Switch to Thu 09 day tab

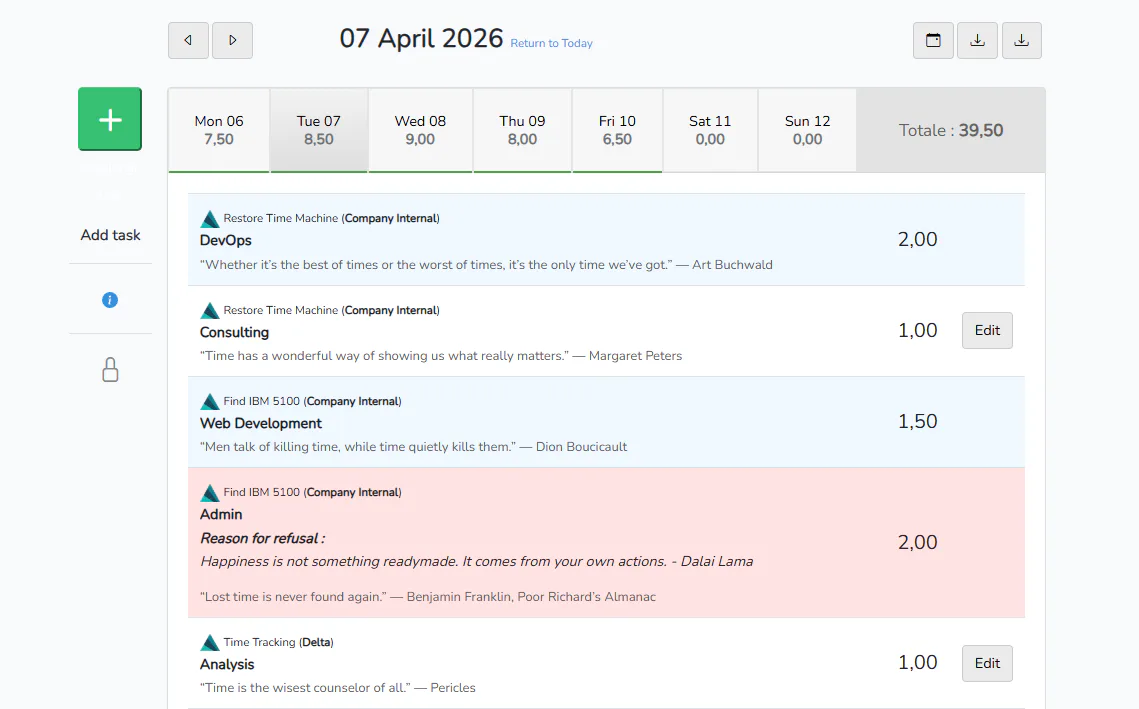522,130
